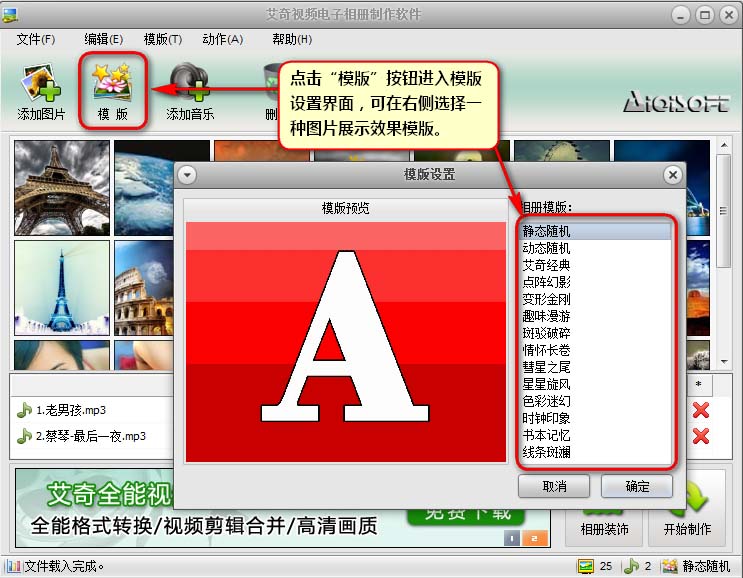
Task: Click the template icon beside 静态随机 in status bar
Action: [x=669, y=566]
